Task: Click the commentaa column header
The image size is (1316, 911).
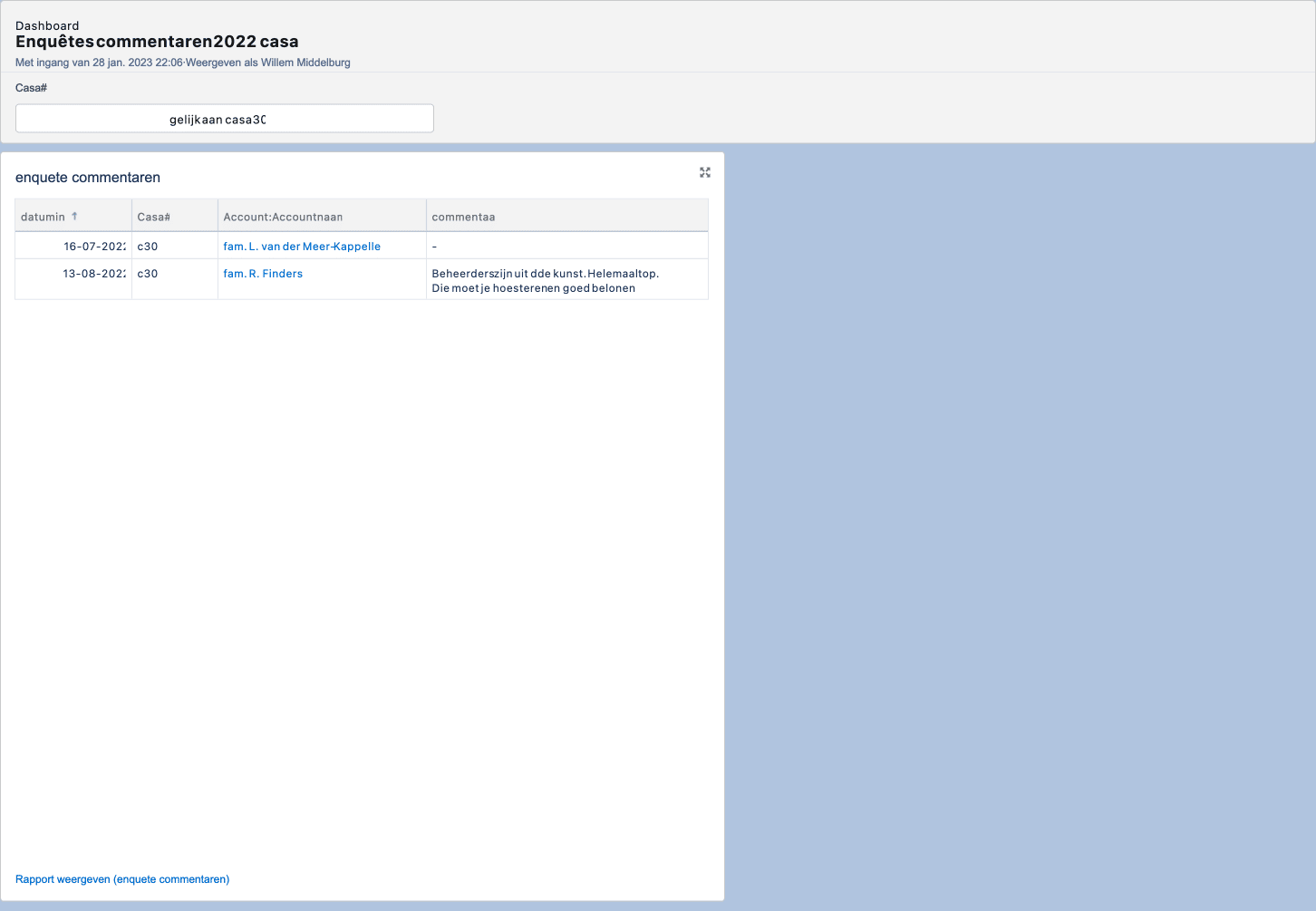Action: (x=567, y=217)
